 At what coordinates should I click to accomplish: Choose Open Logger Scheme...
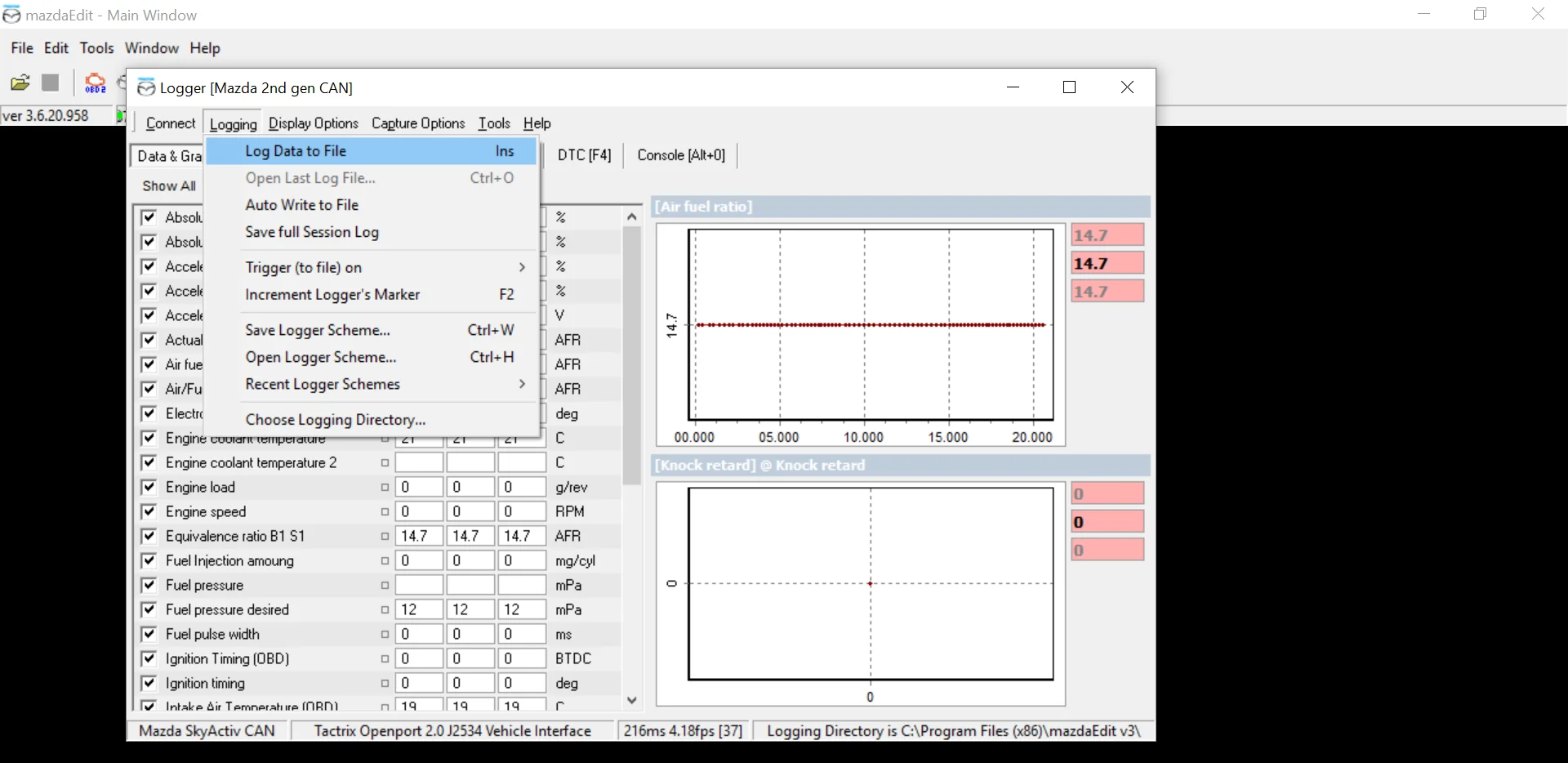click(372, 357)
